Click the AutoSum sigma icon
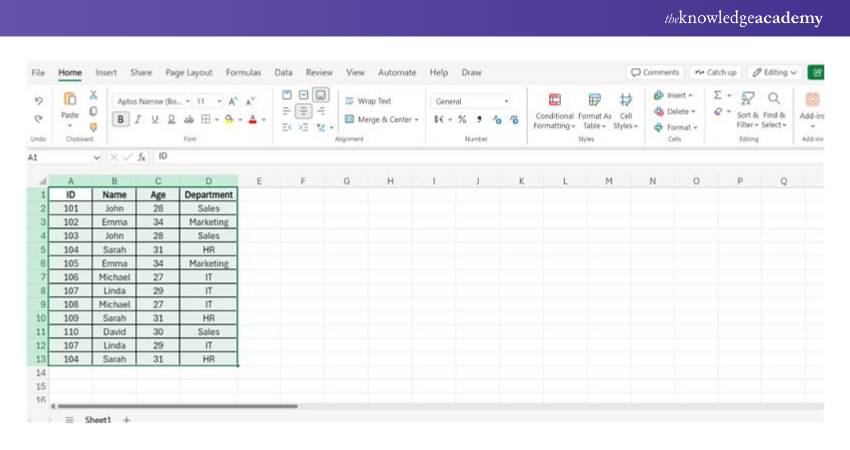Viewport: 850px width, 450px height. [718, 96]
